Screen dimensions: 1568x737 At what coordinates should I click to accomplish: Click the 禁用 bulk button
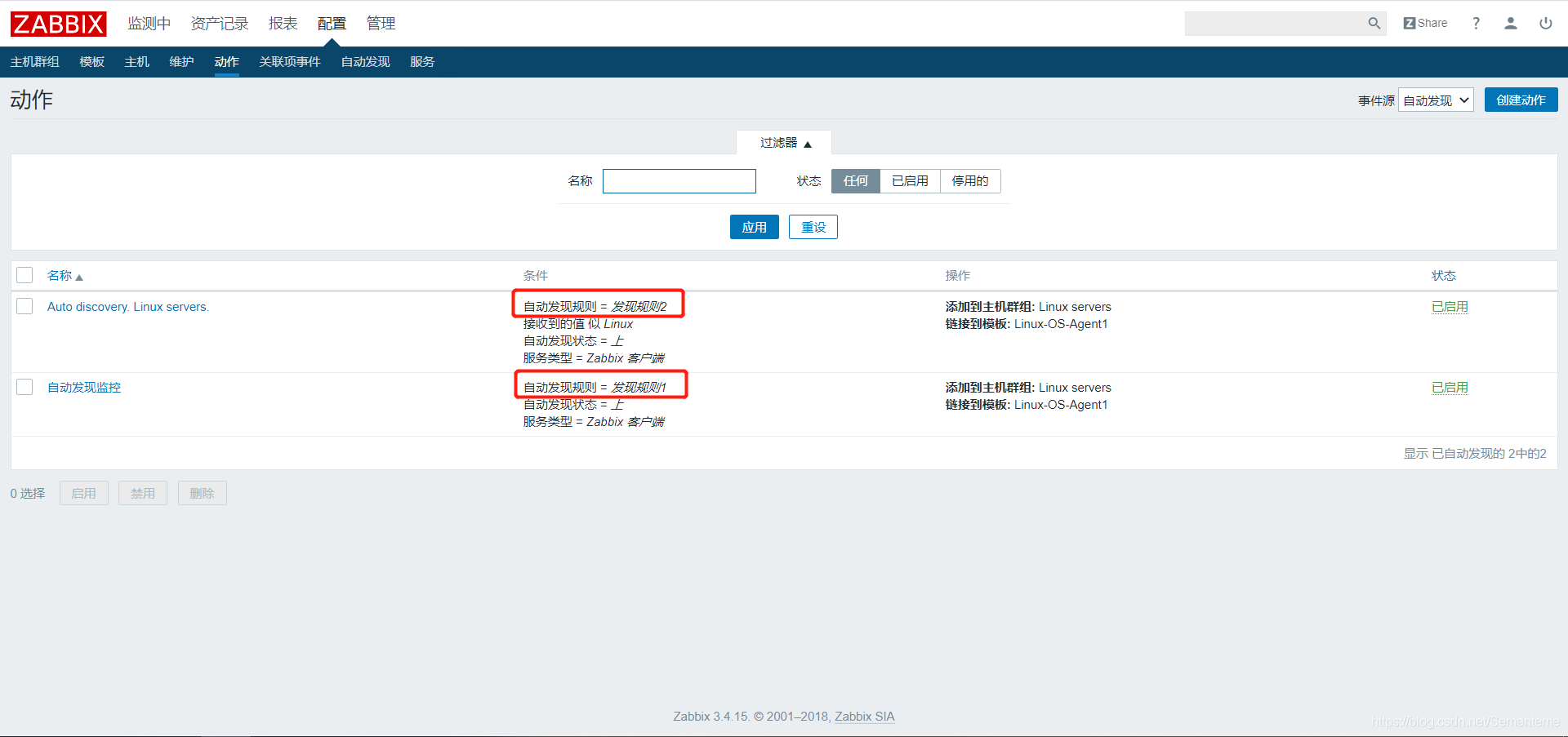(x=143, y=493)
